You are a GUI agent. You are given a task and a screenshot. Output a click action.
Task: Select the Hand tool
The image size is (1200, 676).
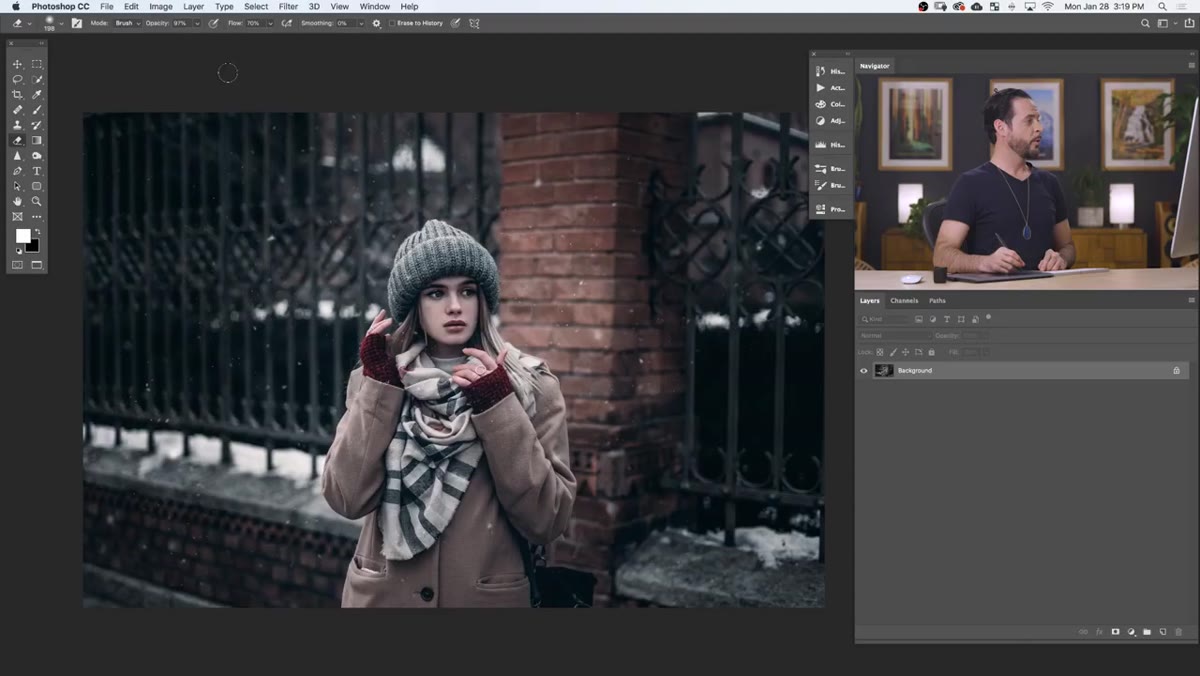click(x=17, y=201)
